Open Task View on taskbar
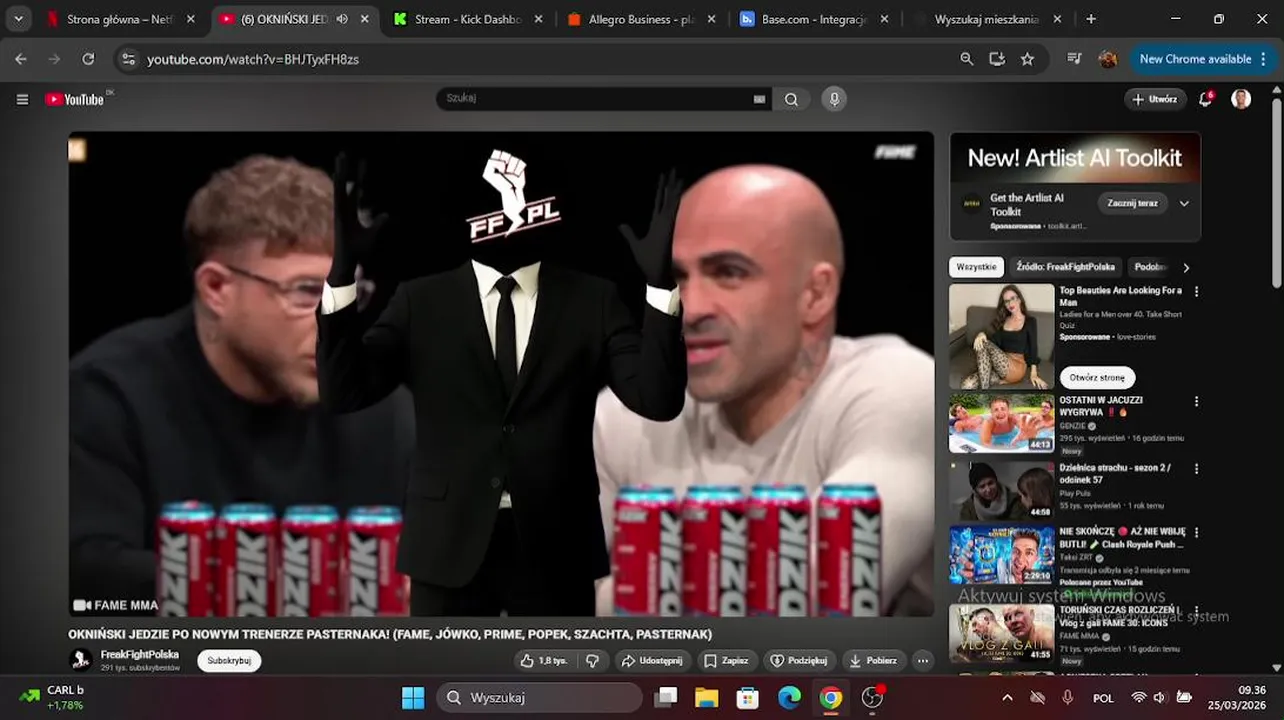The width and height of the screenshot is (1284, 720). click(x=666, y=697)
